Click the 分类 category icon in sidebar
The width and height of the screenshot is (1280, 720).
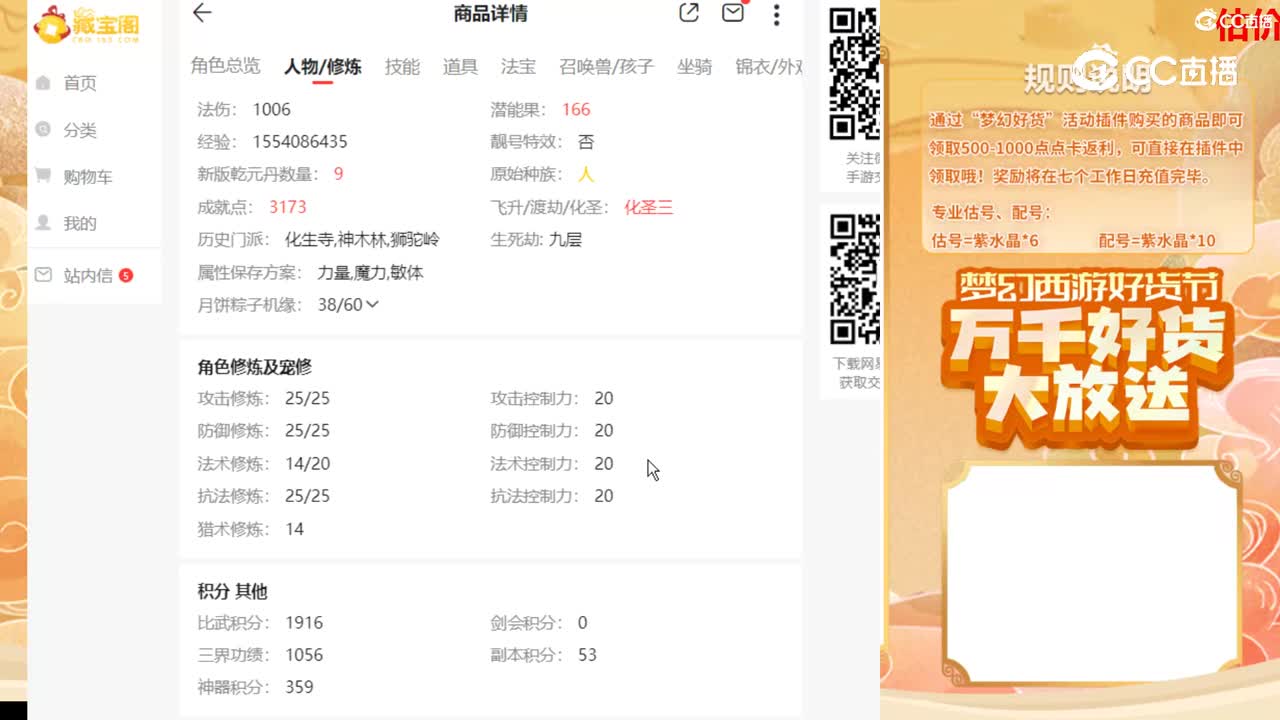[x=43, y=129]
